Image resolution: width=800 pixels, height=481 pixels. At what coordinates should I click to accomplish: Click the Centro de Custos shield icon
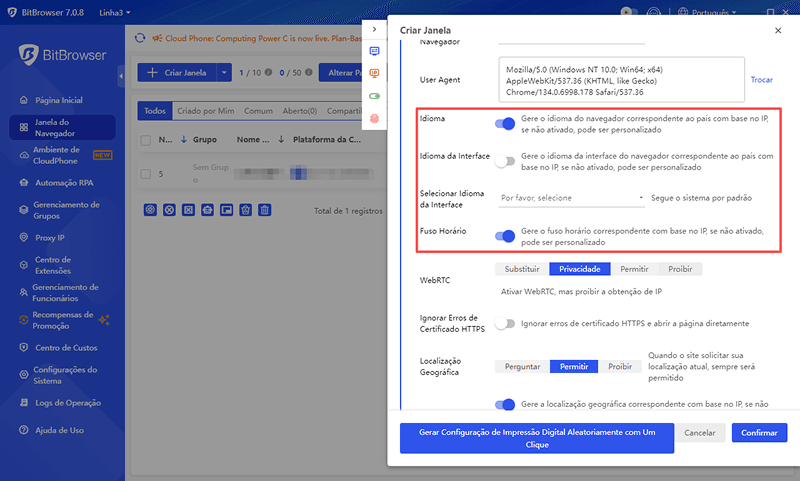[x=23, y=347]
